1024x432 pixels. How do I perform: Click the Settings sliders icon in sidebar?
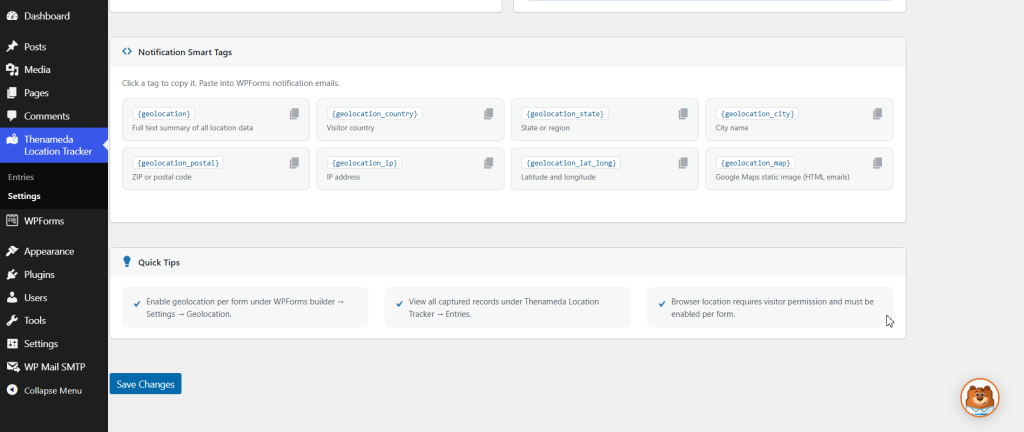12,344
